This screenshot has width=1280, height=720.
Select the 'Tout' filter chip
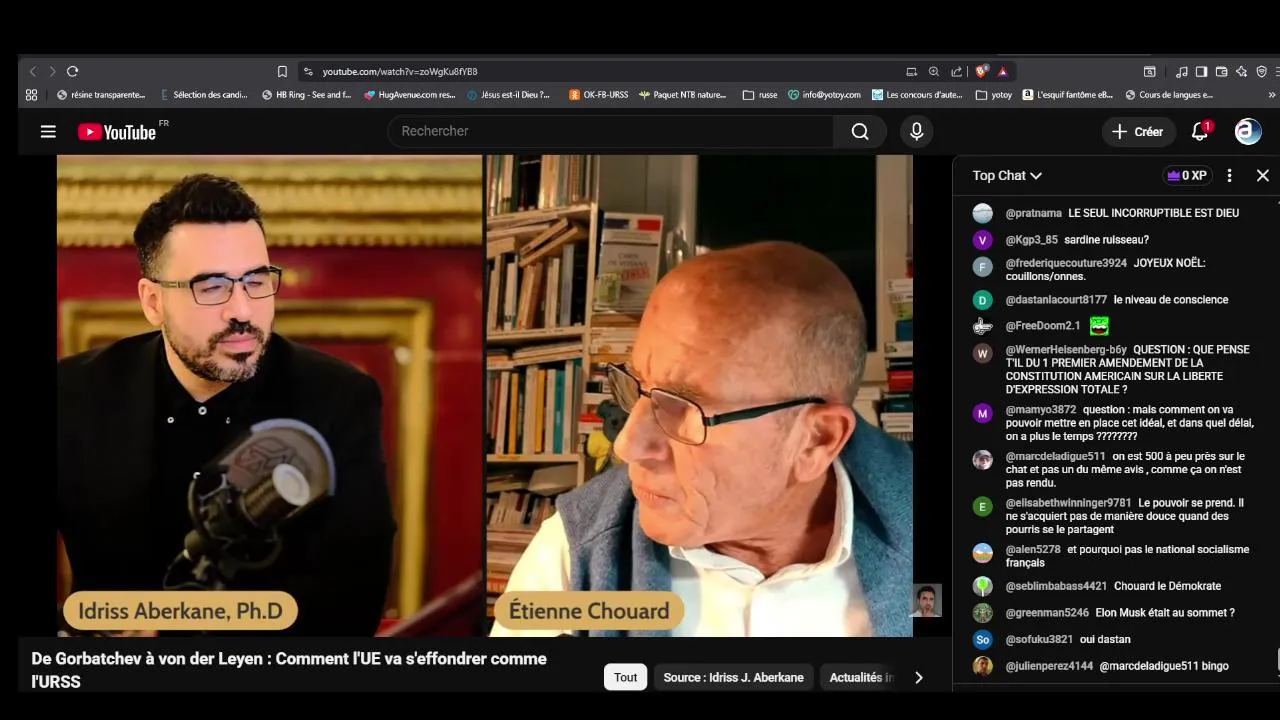[x=626, y=677]
